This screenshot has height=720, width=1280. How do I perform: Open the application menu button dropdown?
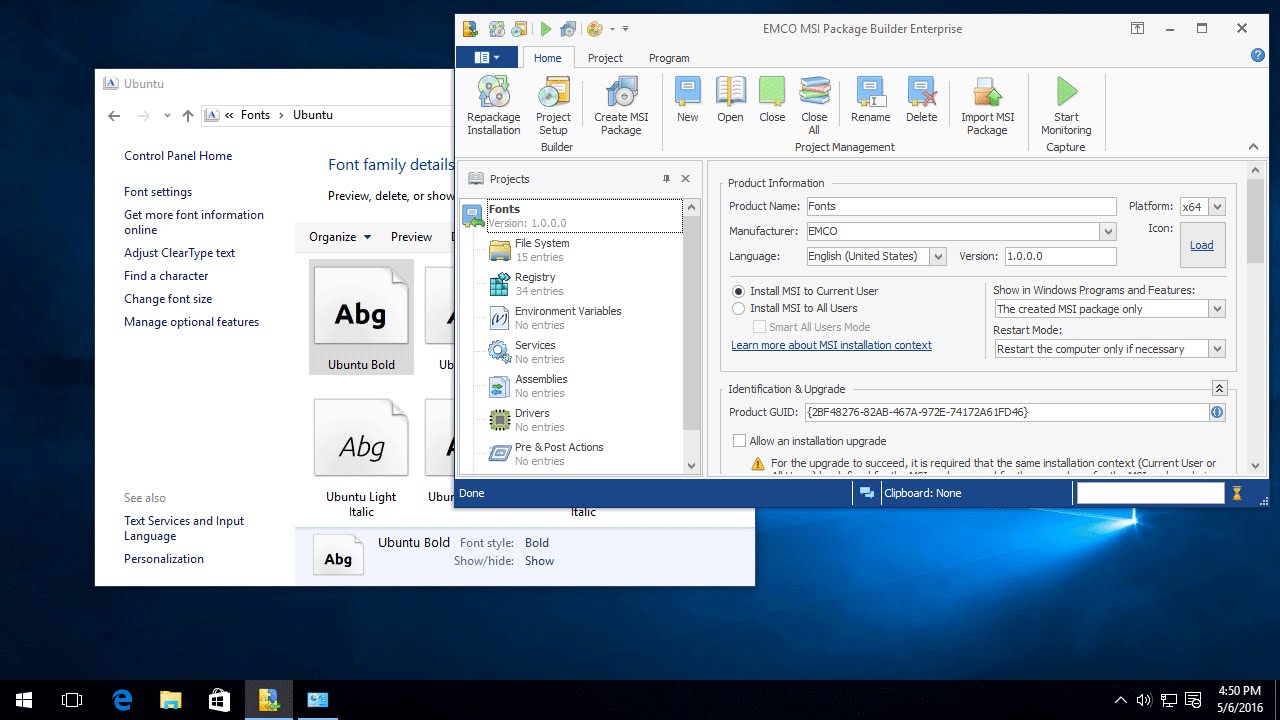487,58
